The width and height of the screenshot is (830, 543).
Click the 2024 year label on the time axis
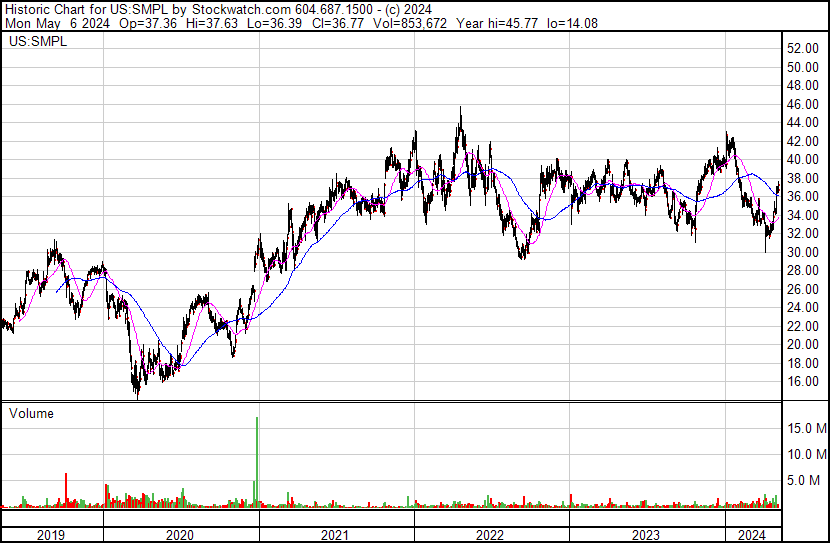click(752, 535)
